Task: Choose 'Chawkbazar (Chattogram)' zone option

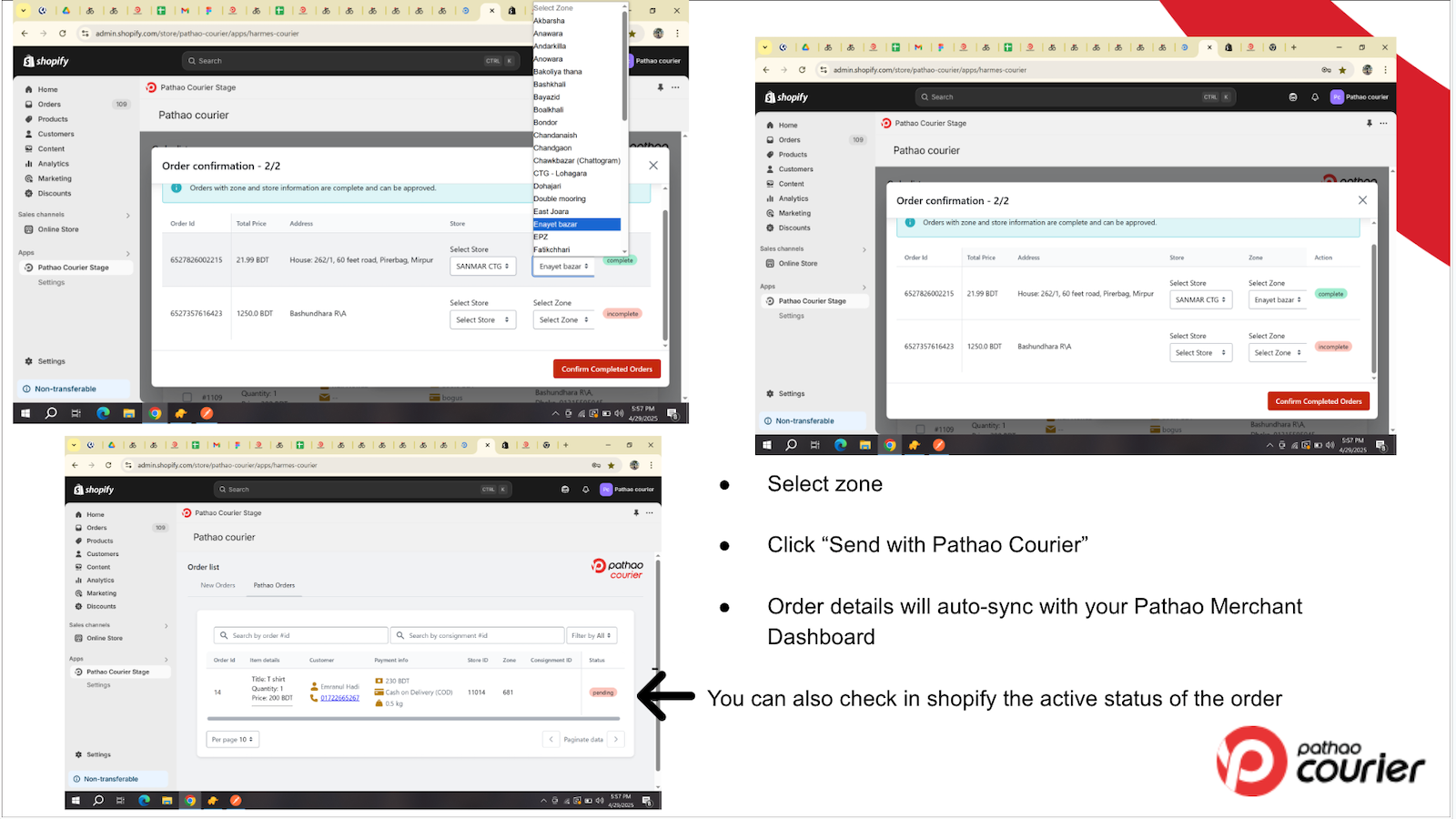Action: (x=577, y=161)
